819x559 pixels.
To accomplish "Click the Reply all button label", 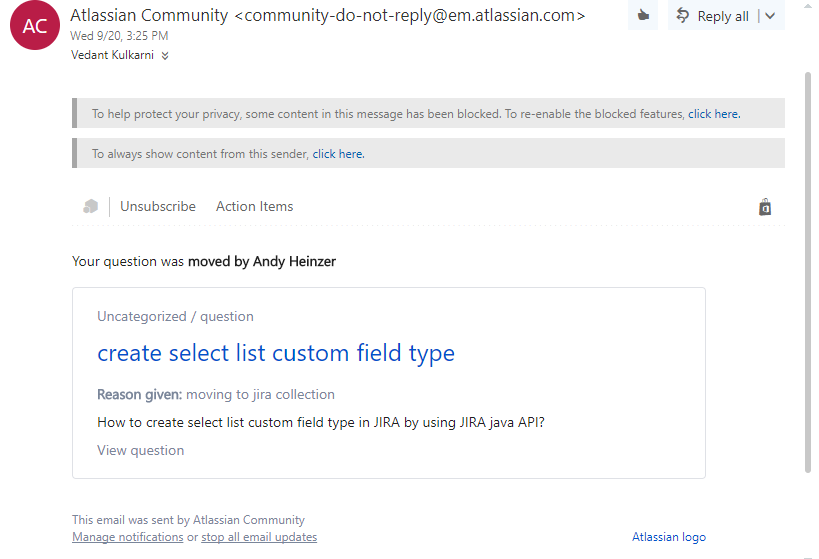I will (x=723, y=16).
